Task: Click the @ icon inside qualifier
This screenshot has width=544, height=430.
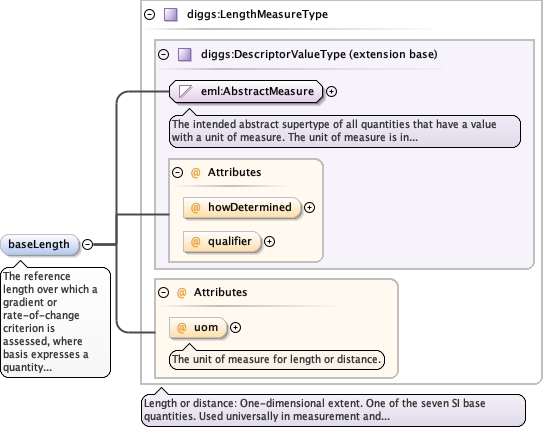Action: [x=196, y=242]
